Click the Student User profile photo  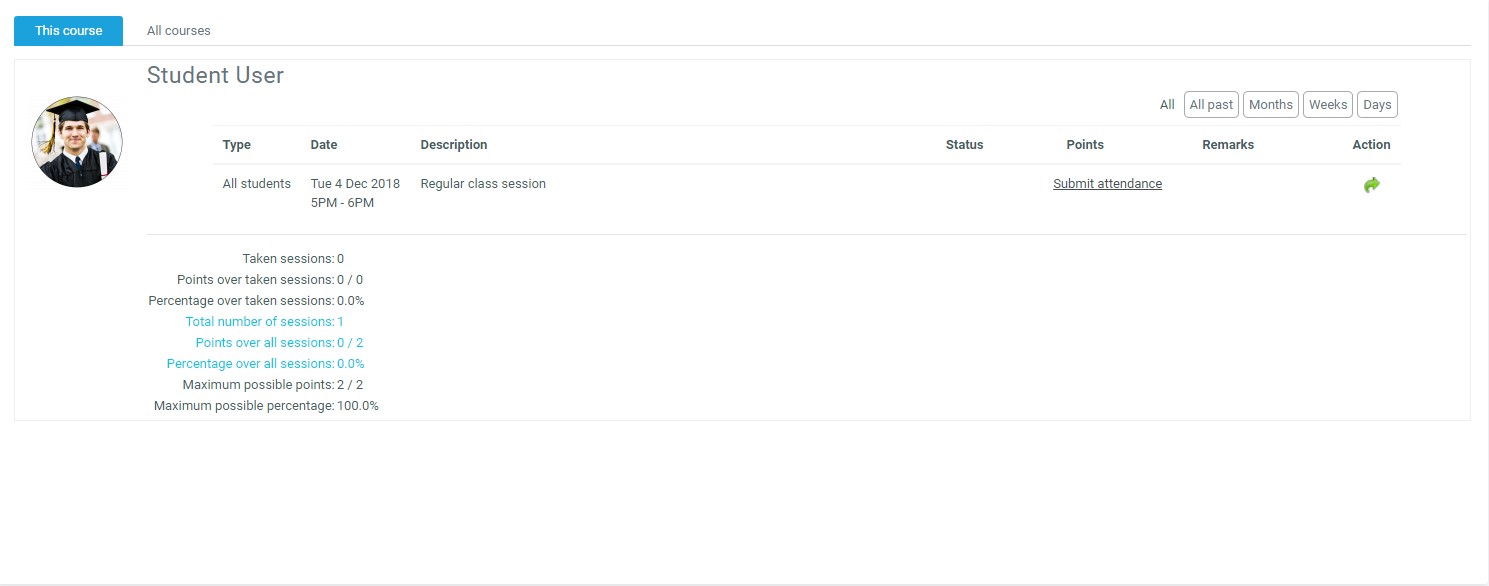[77, 142]
